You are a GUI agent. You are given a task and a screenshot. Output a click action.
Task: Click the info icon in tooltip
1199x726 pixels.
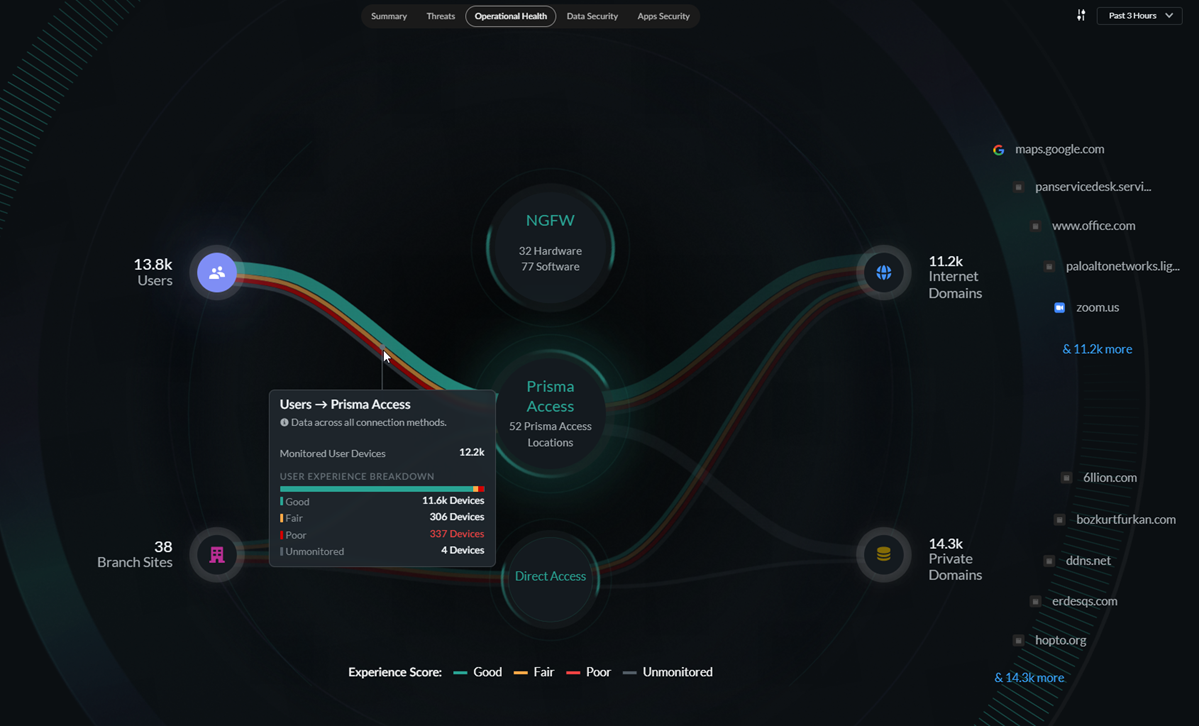click(x=284, y=422)
